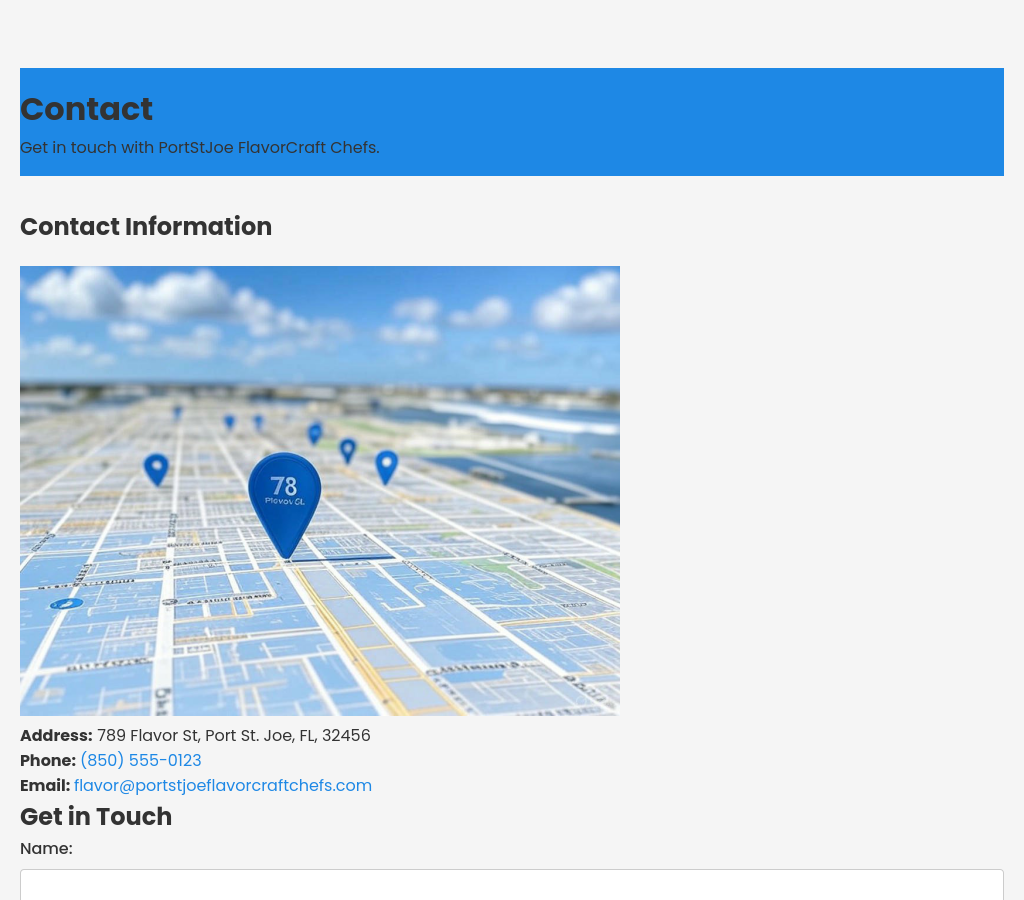The height and width of the screenshot is (900, 1024).
Task: Click the flat blue oval marker on the map
Action: tap(66, 604)
